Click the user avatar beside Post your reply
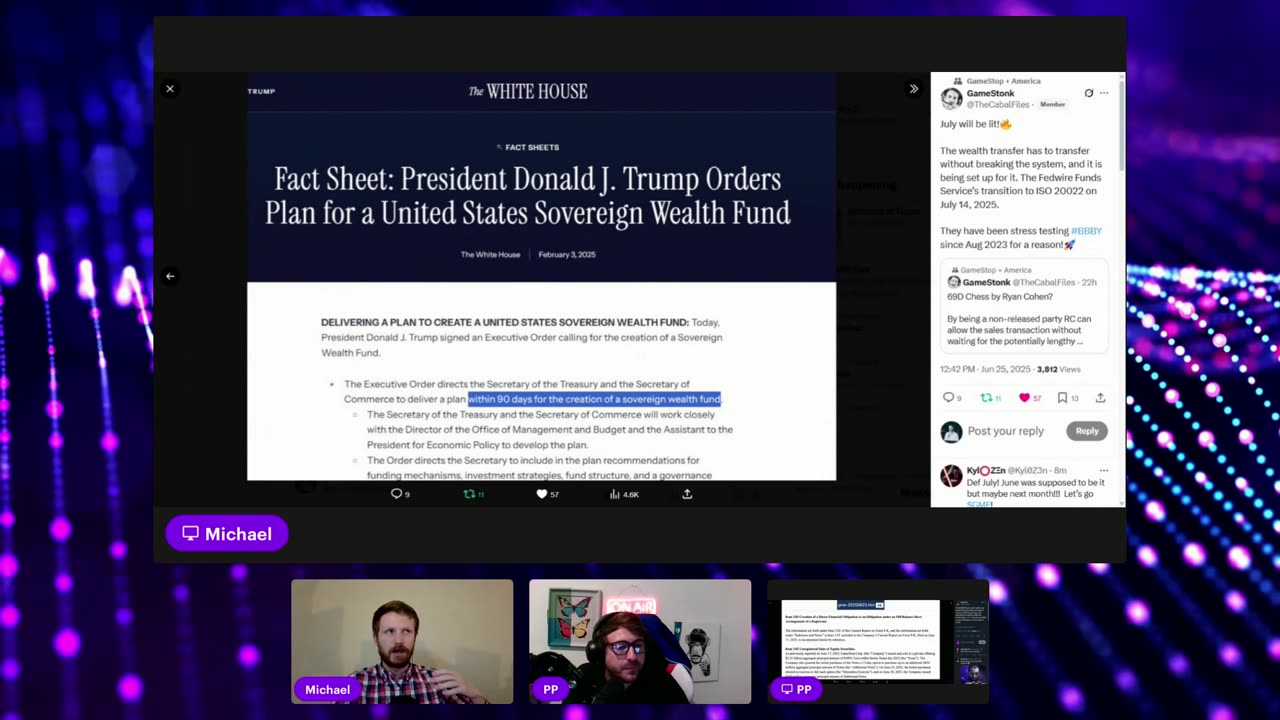 click(x=951, y=431)
